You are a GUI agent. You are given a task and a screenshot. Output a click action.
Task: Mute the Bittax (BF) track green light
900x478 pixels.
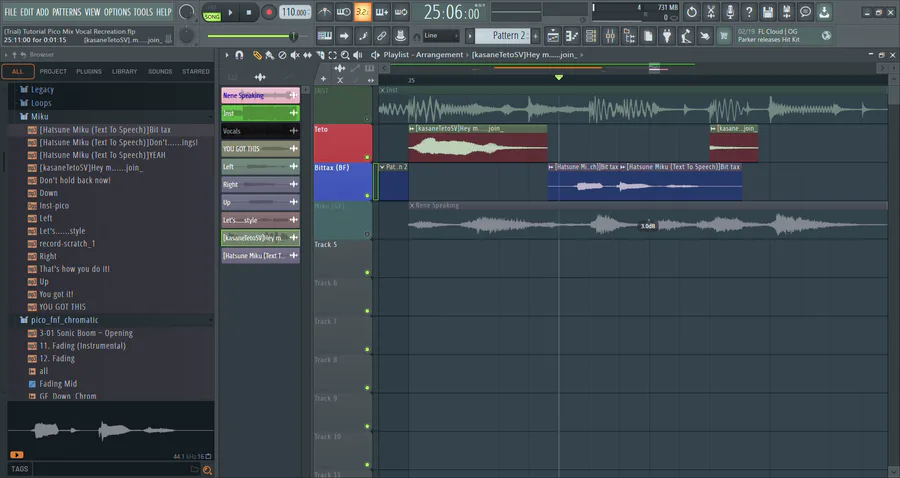[367, 195]
